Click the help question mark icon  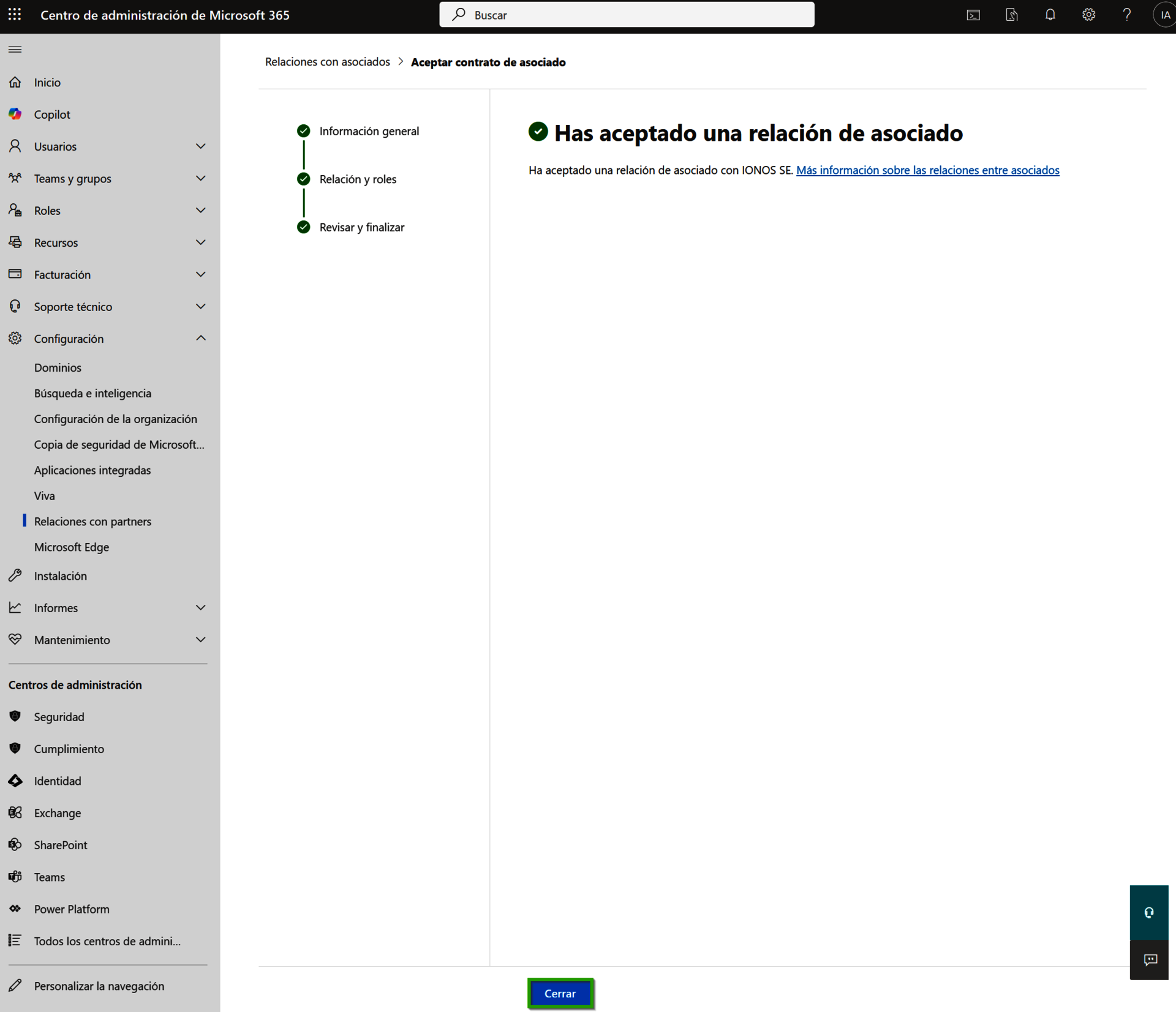click(x=1126, y=15)
